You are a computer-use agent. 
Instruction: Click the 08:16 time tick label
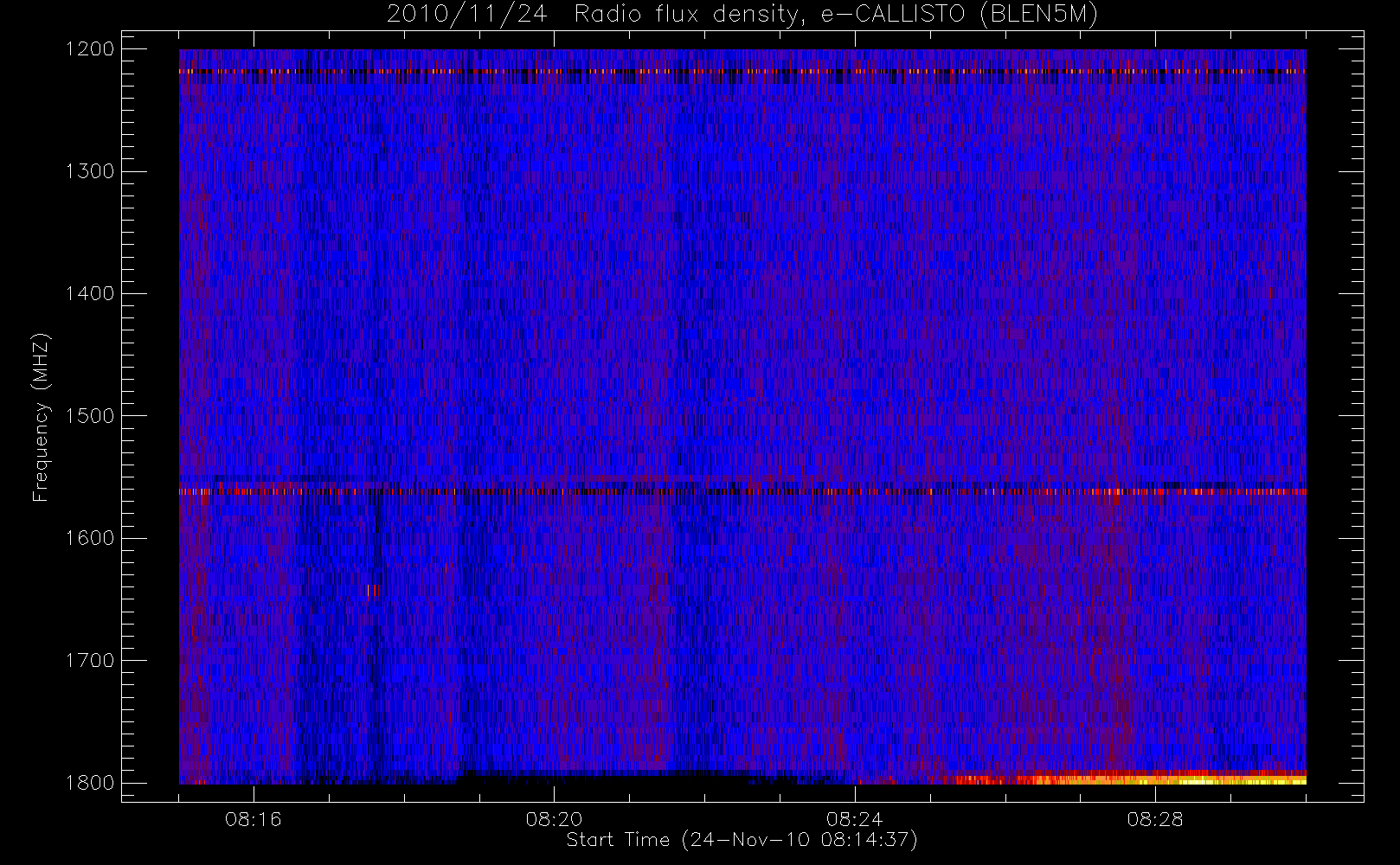click(254, 819)
